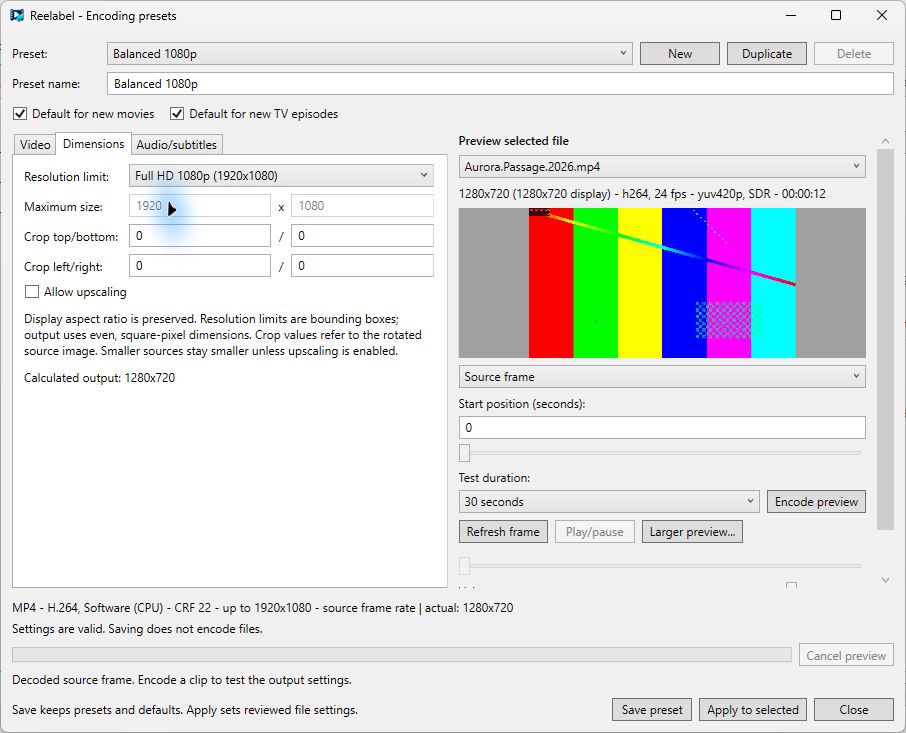Open the Test duration dropdown
Viewport: 906px width, 733px height.
608,501
